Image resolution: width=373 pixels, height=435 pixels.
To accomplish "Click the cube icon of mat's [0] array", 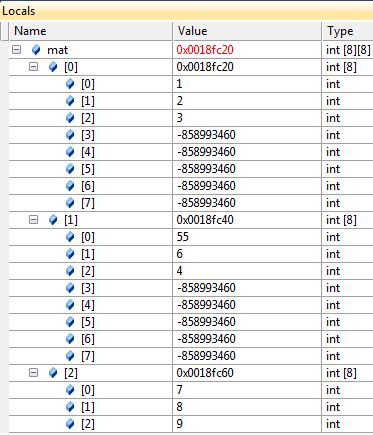I will [x=53, y=67].
